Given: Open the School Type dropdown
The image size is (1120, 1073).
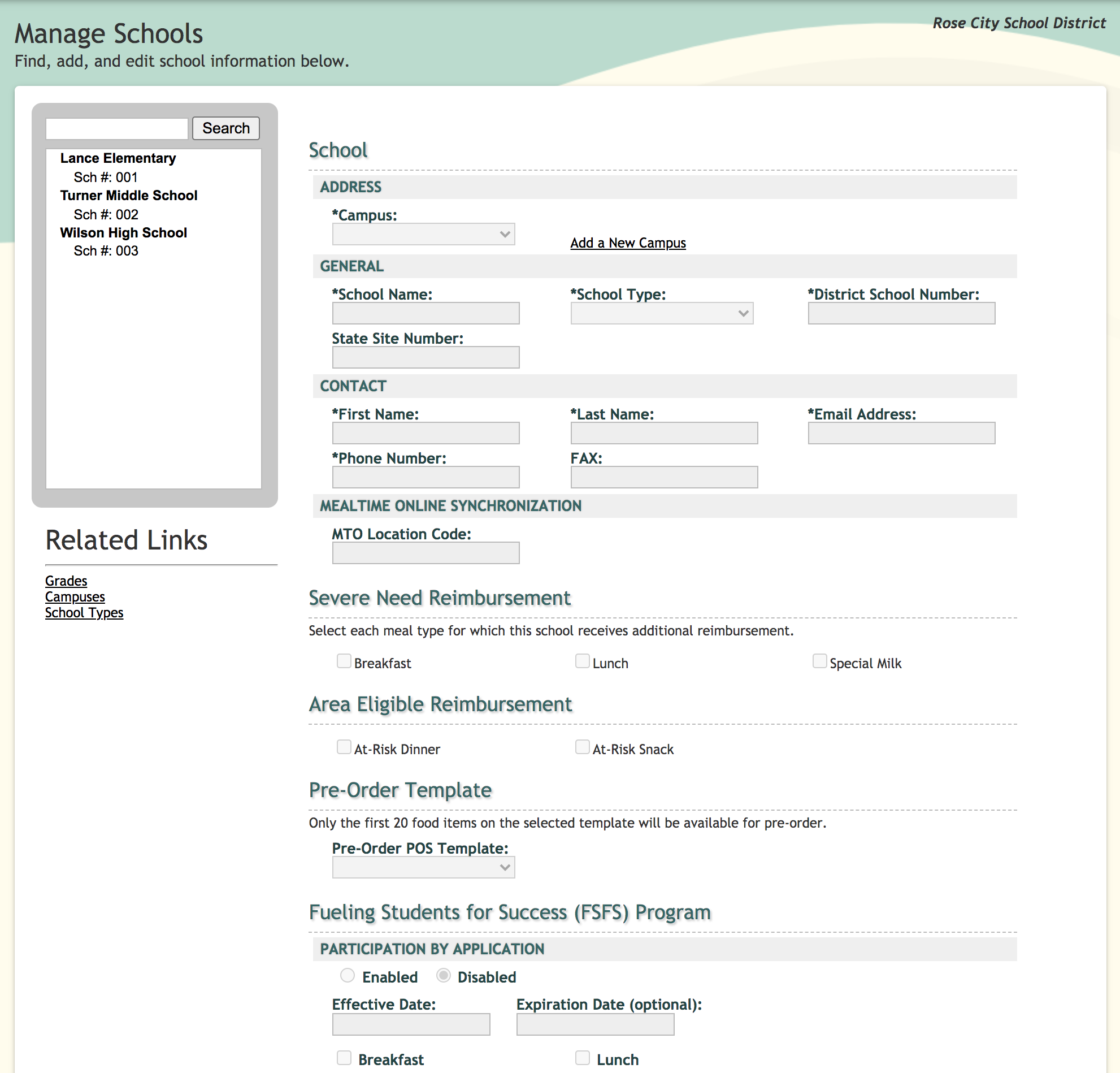Looking at the screenshot, I should click(x=661, y=313).
